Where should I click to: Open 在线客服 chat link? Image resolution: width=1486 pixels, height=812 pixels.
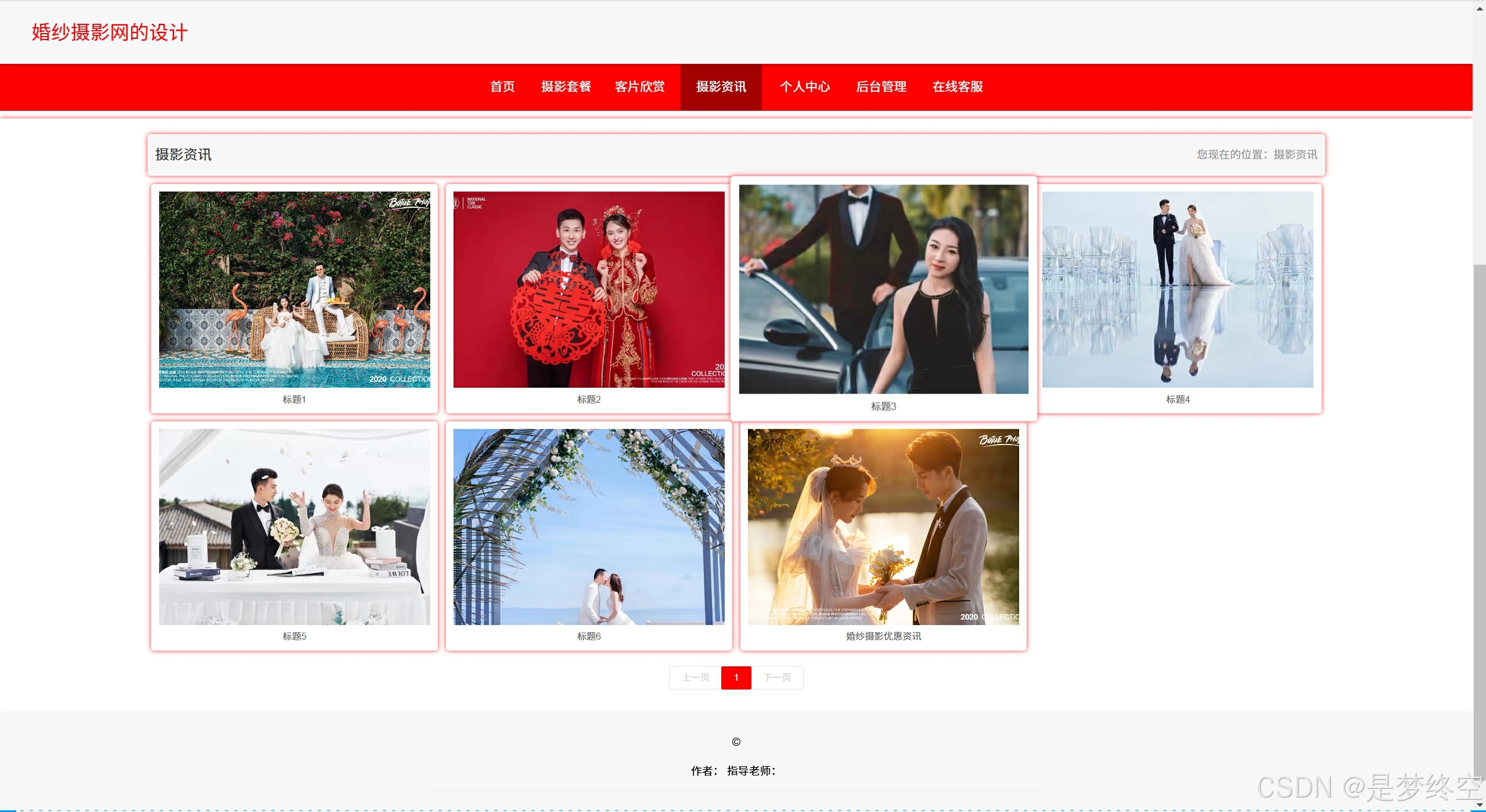point(957,87)
